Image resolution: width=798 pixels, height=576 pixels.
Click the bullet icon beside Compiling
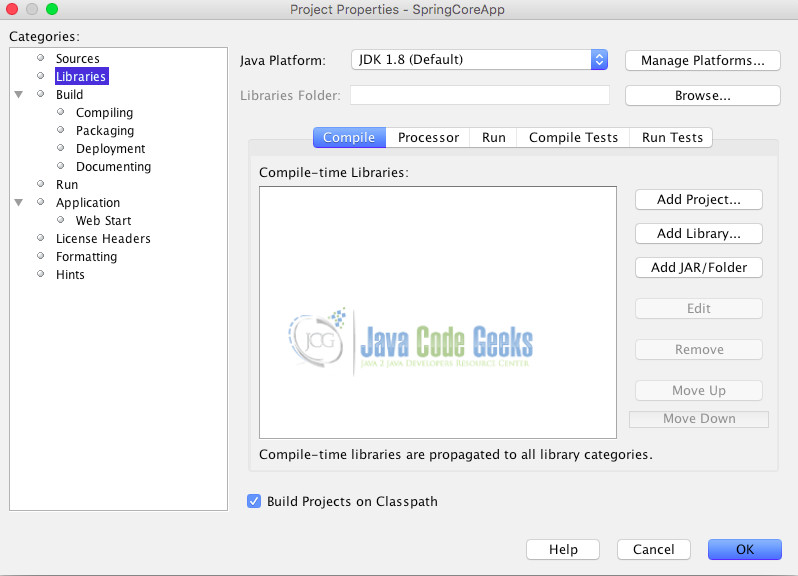pos(61,111)
